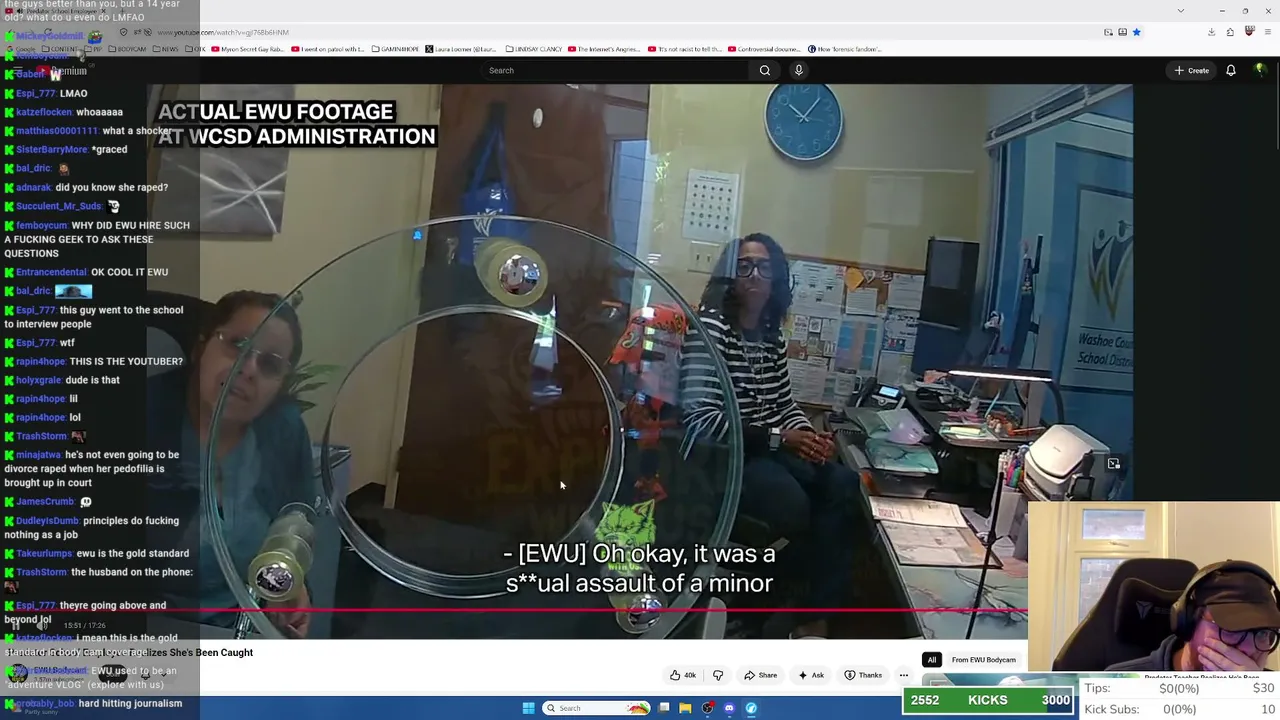
Task: Click chat username Succulent_Mr_Suds
Action: coord(58,206)
